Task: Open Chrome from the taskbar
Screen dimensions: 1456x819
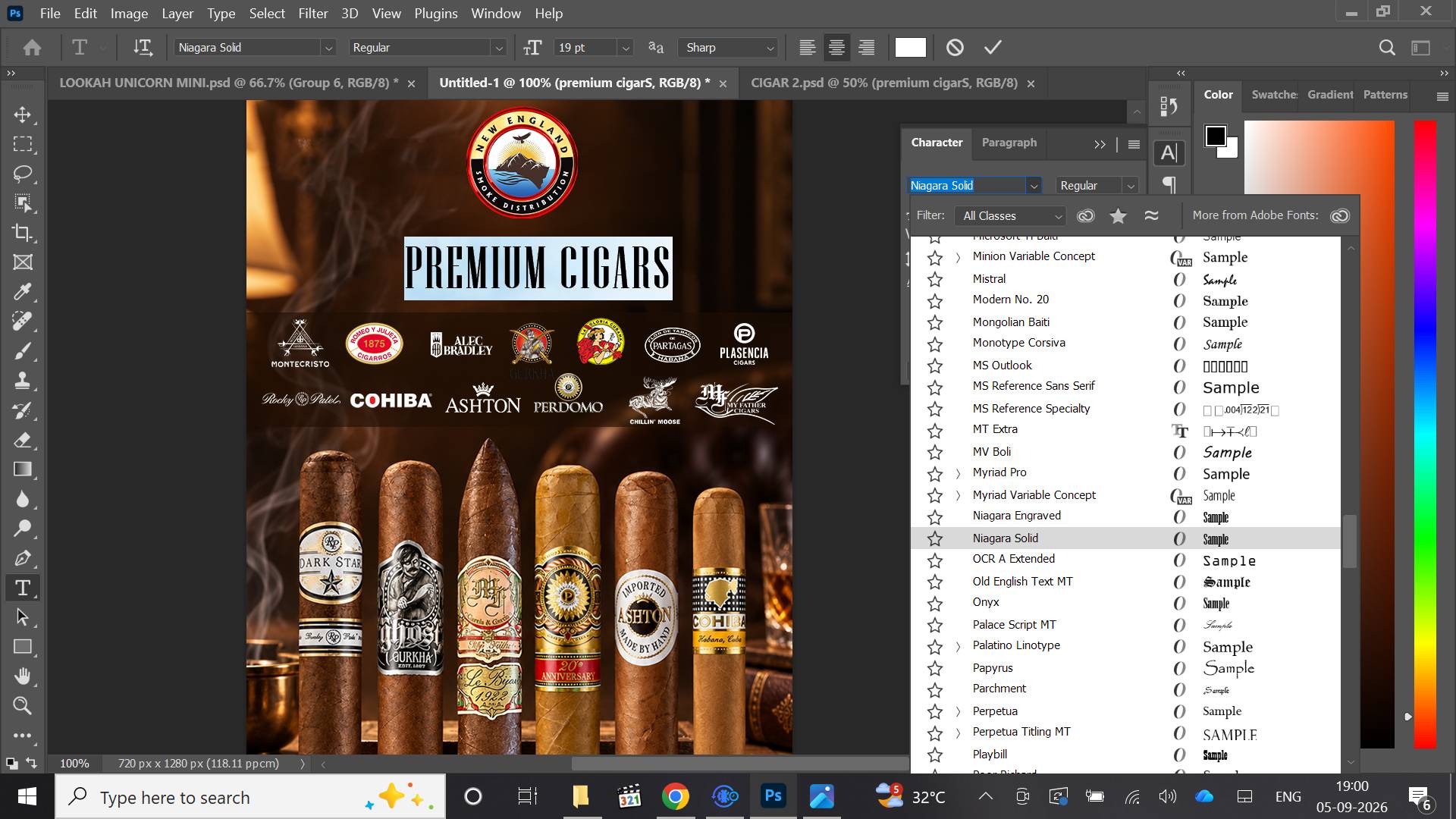Action: (x=675, y=796)
